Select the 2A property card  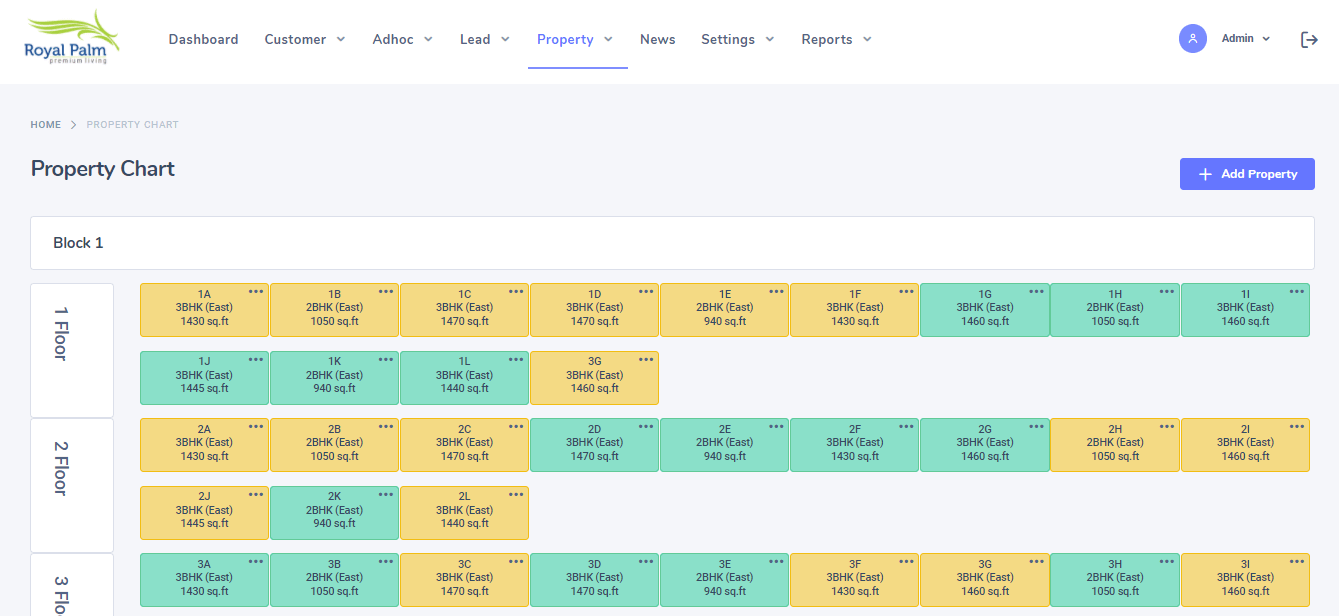coord(204,444)
